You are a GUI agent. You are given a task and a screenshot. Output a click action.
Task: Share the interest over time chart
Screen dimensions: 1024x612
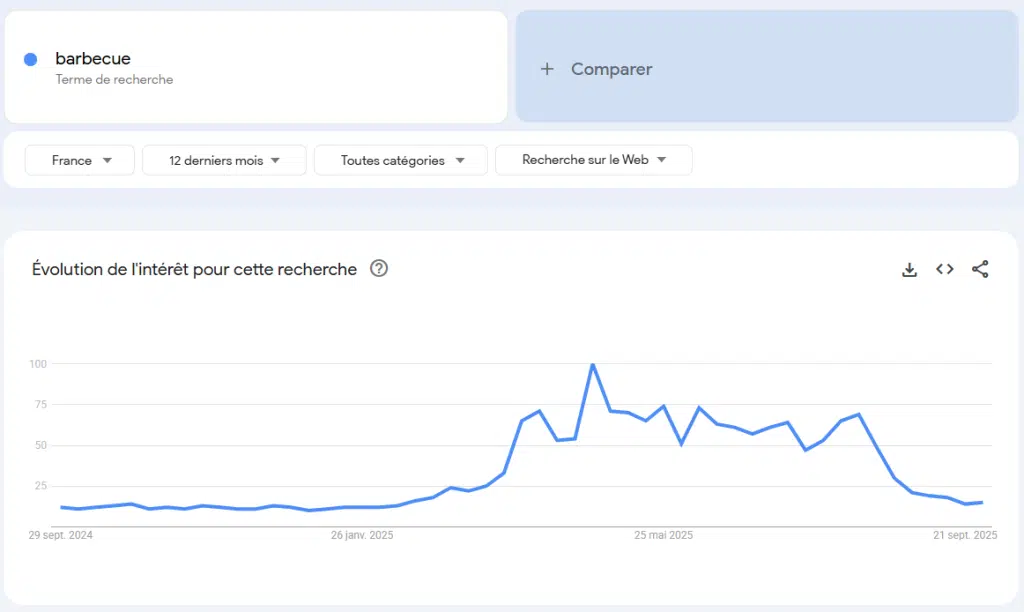[x=980, y=269]
